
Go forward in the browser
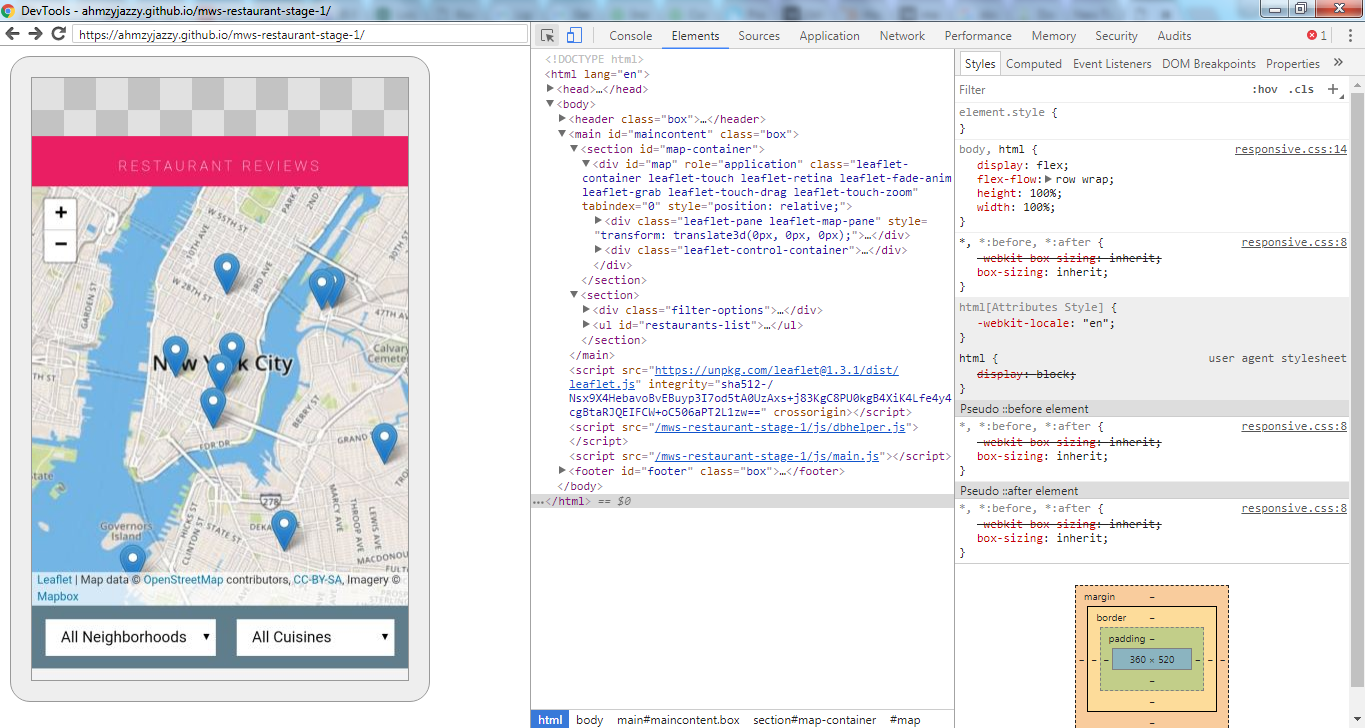tap(35, 34)
